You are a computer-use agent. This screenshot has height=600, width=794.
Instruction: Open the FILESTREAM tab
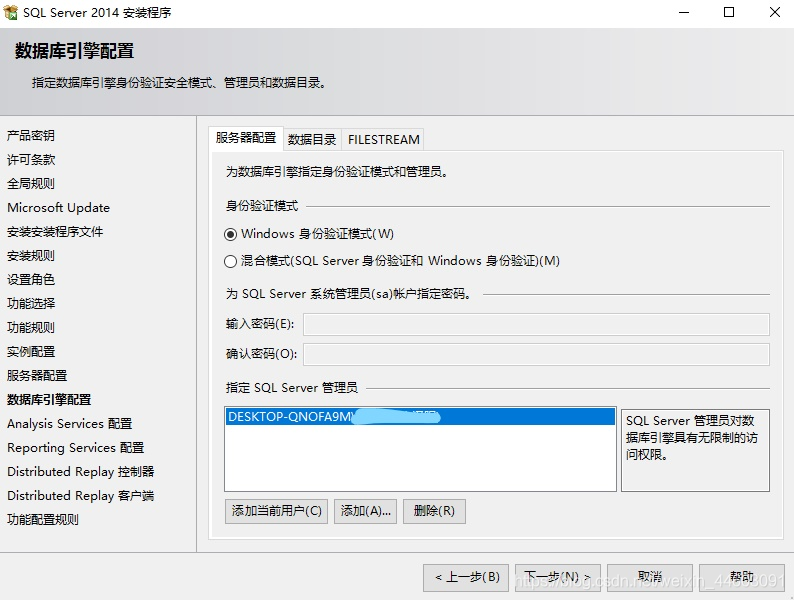(383, 139)
